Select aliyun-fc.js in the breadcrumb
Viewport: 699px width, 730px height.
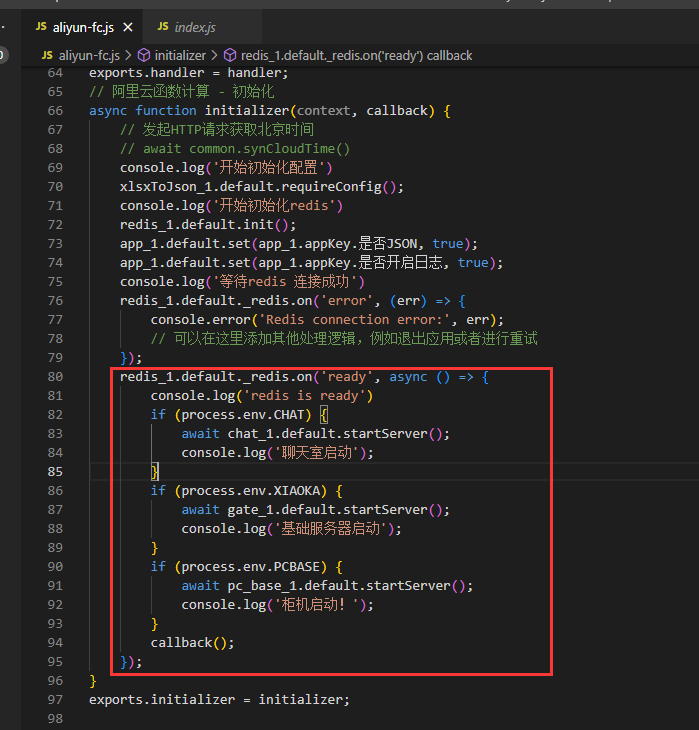click(x=89, y=56)
